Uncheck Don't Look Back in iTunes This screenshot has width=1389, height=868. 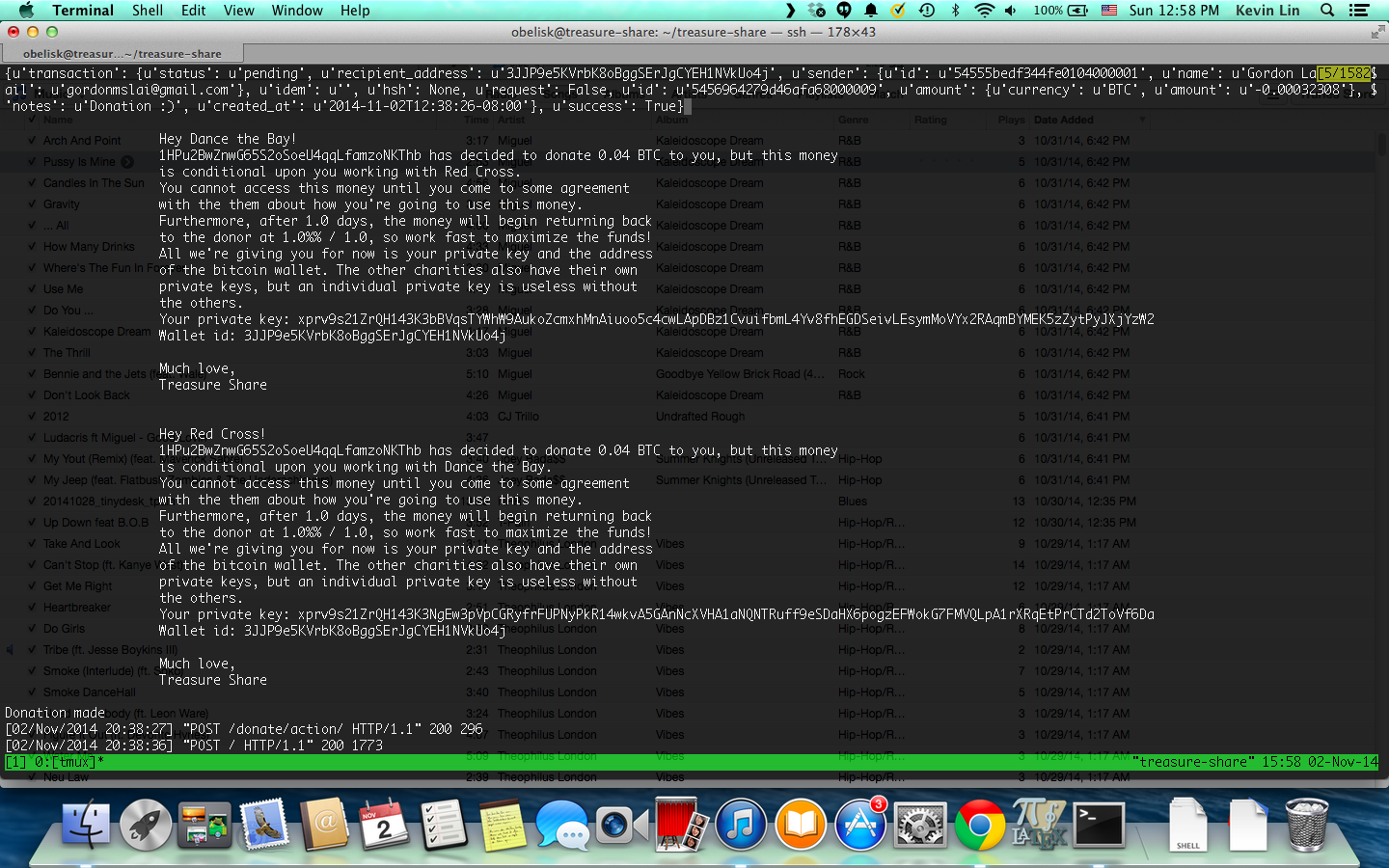[31, 395]
